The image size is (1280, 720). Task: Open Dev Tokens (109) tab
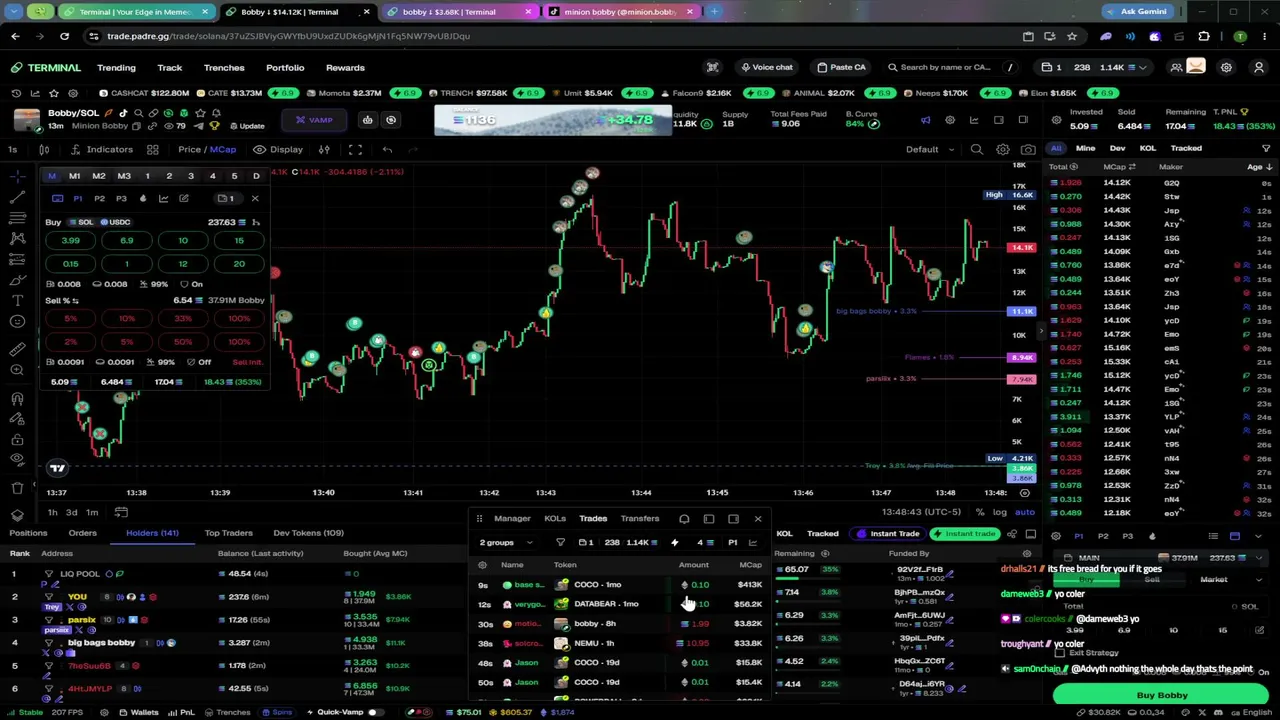click(308, 533)
